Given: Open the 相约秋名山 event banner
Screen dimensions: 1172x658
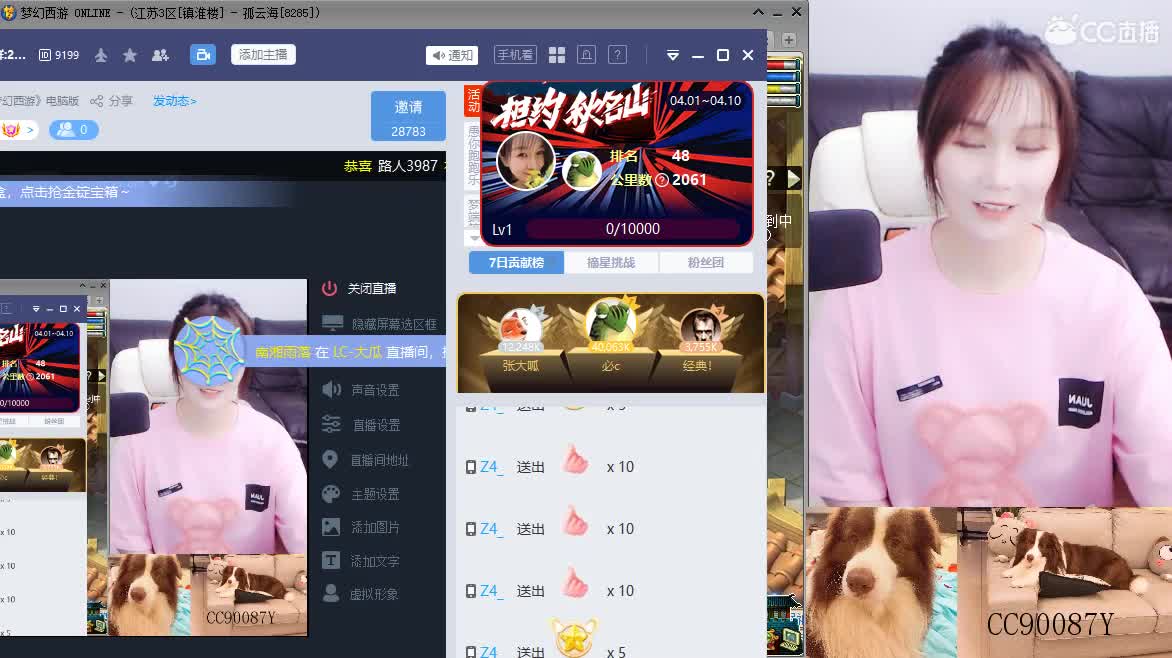Looking at the screenshot, I should click(x=617, y=163).
